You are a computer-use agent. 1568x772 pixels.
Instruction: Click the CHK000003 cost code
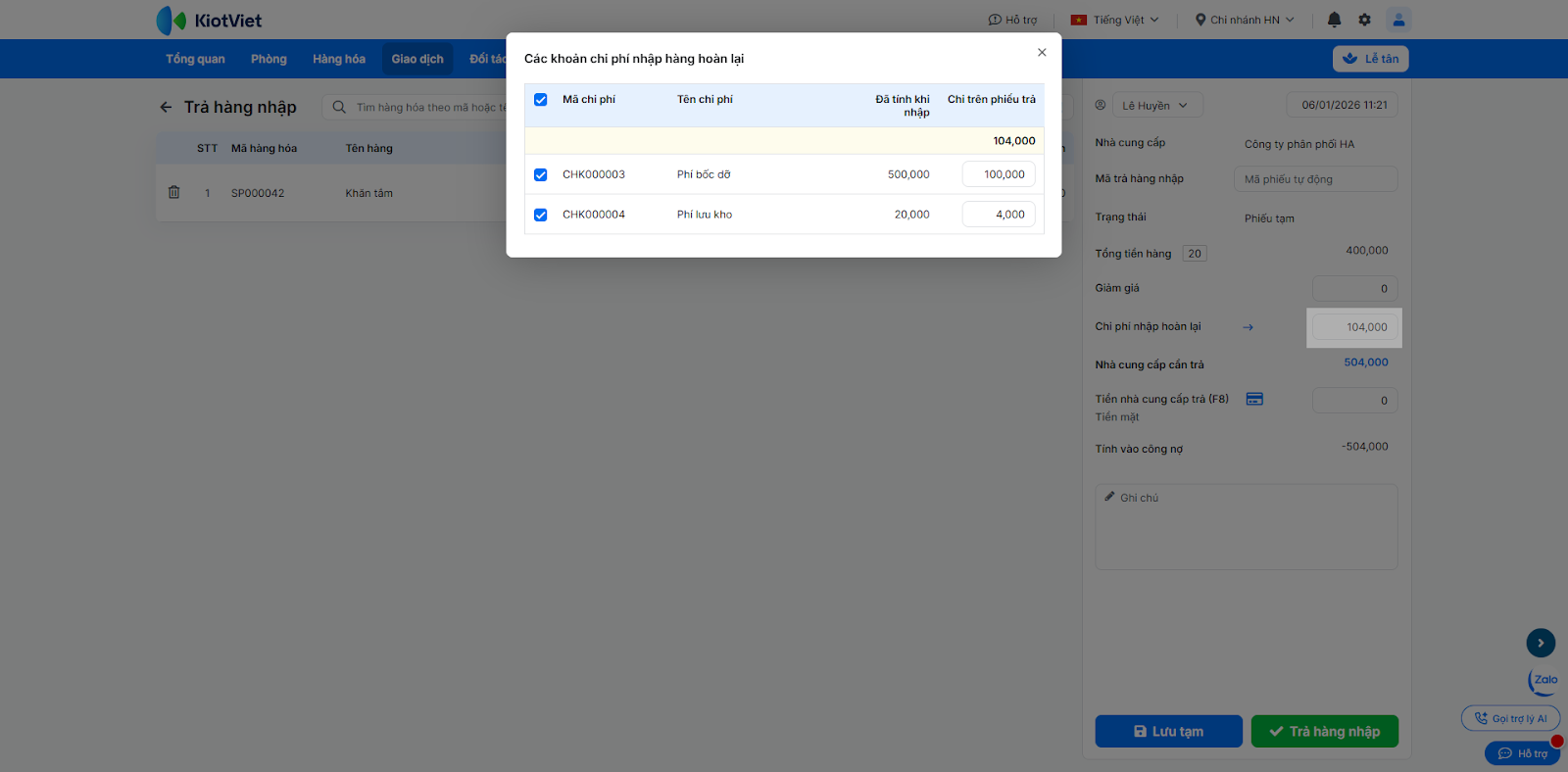click(594, 174)
